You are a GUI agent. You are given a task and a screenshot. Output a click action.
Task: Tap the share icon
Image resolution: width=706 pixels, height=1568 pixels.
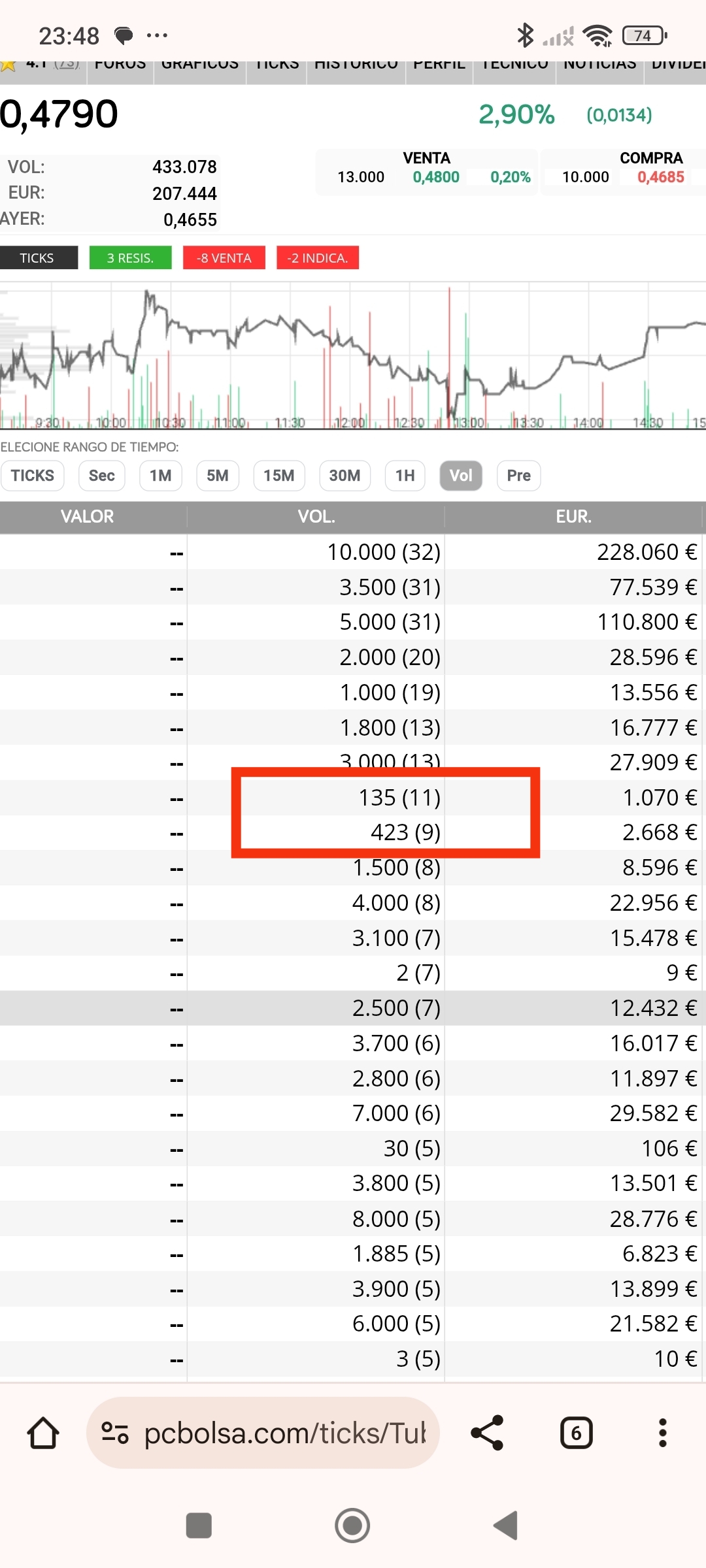[x=488, y=1433]
